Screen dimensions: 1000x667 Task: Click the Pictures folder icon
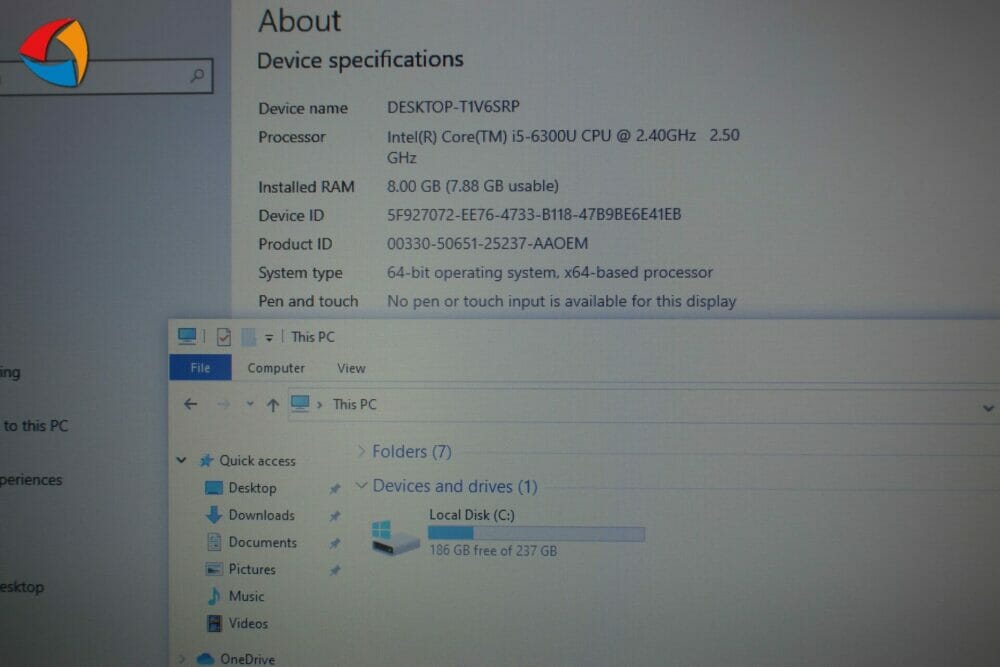coord(214,569)
